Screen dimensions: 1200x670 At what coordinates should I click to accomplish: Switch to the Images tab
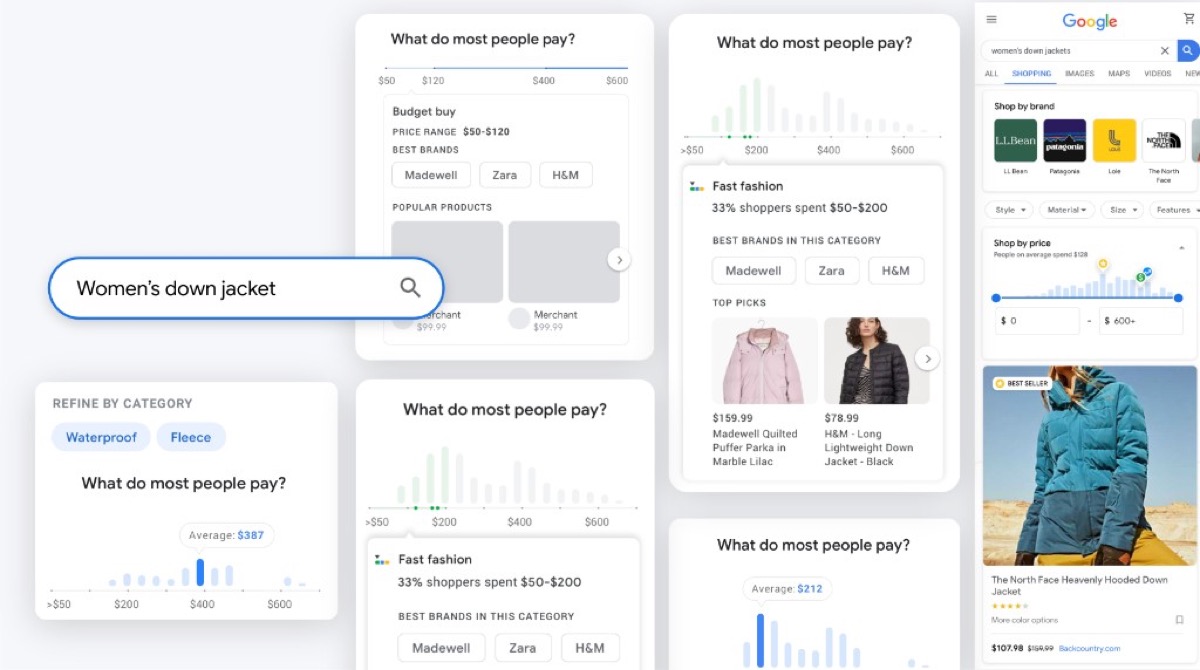coord(1078,73)
